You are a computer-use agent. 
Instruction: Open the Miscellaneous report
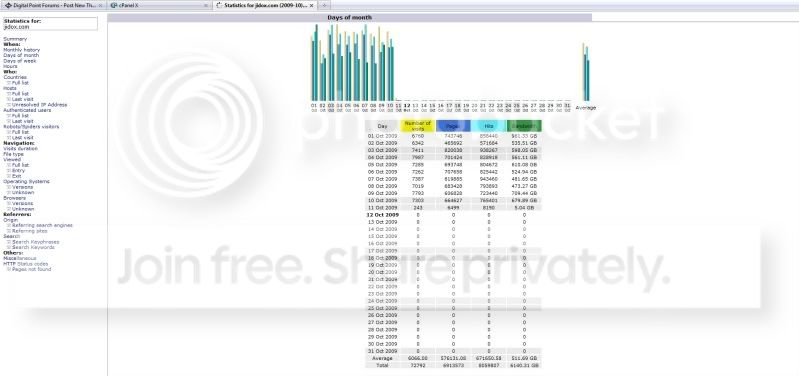pos(19,258)
